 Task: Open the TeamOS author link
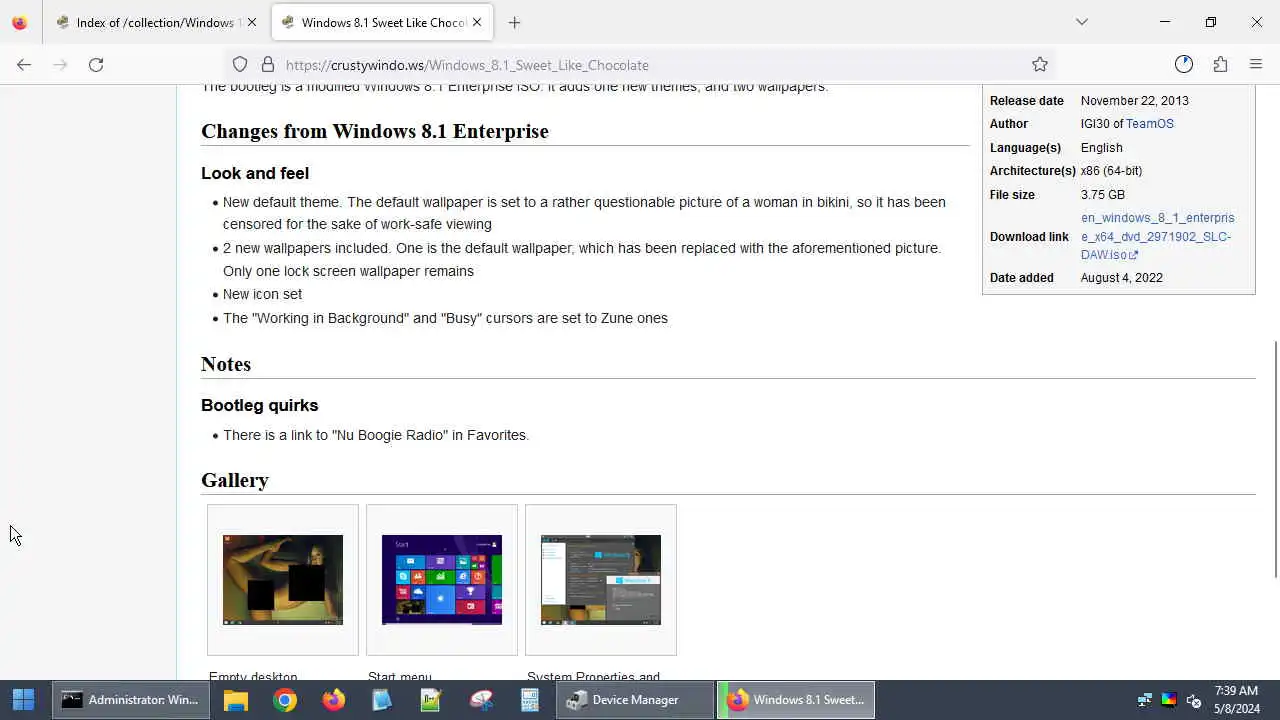click(1150, 124)
